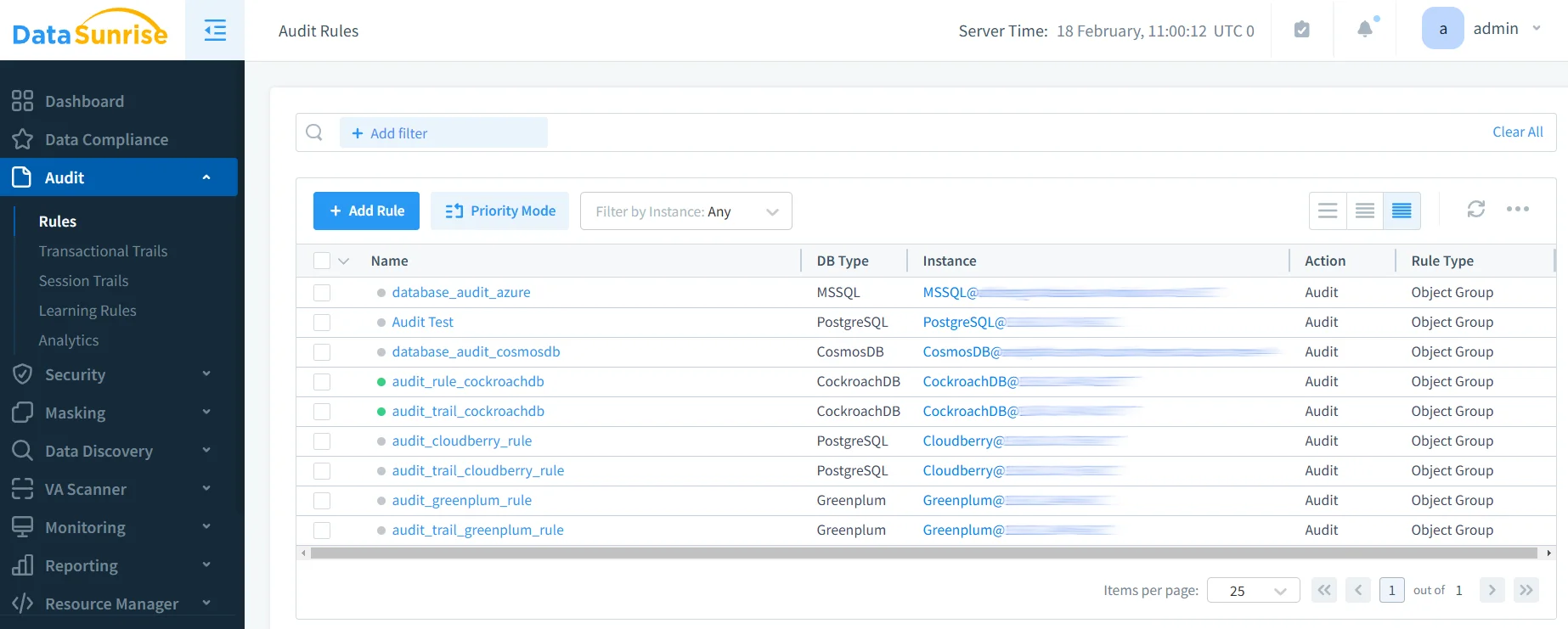Open the three-dots more options menu
The height and width of the screenshot is (629, 1568).
point(1517,210)
